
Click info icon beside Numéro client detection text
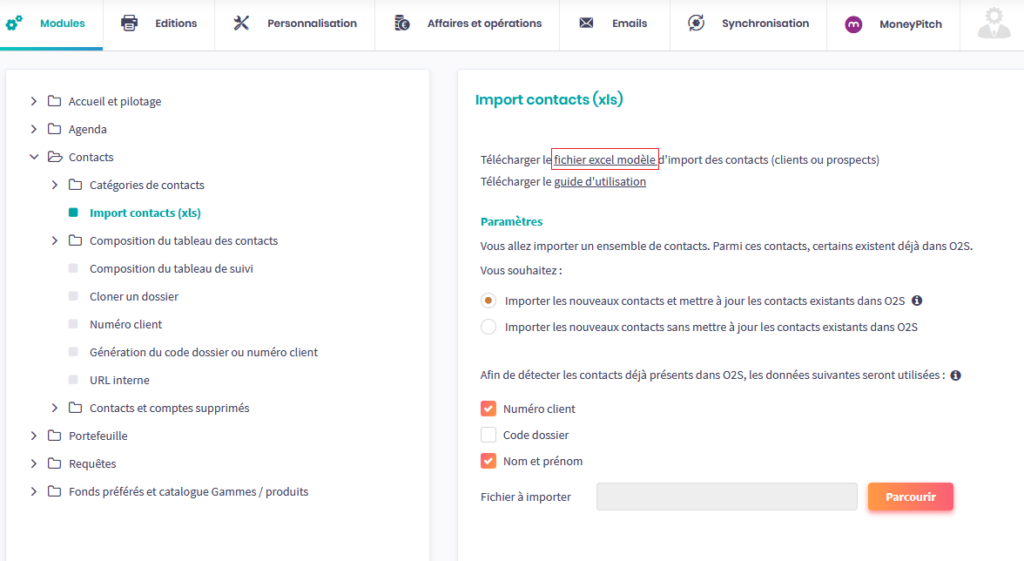955,376
